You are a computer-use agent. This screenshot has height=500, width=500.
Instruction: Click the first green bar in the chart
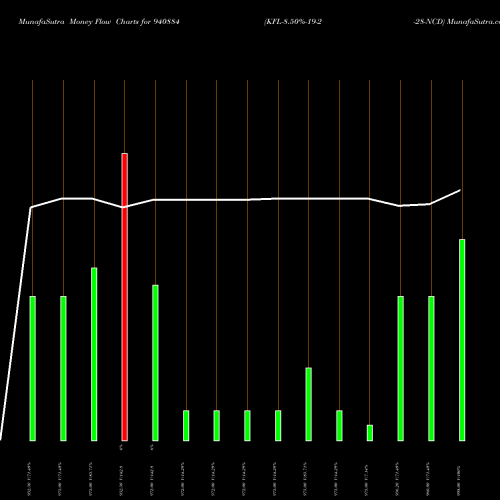point(33,368)
